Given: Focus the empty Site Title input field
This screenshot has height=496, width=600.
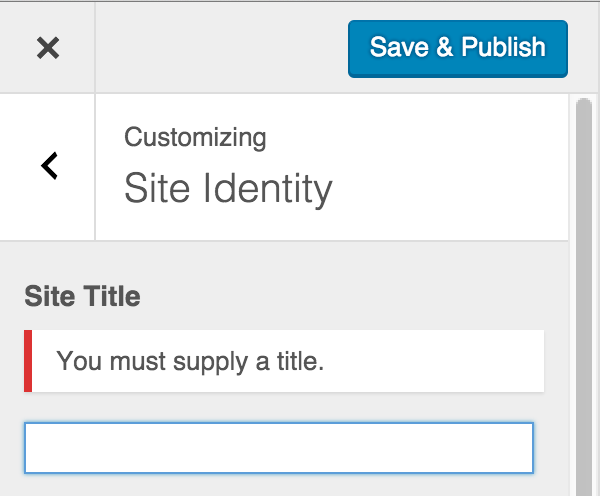Looking at the screenshot, I should [279, 448].
